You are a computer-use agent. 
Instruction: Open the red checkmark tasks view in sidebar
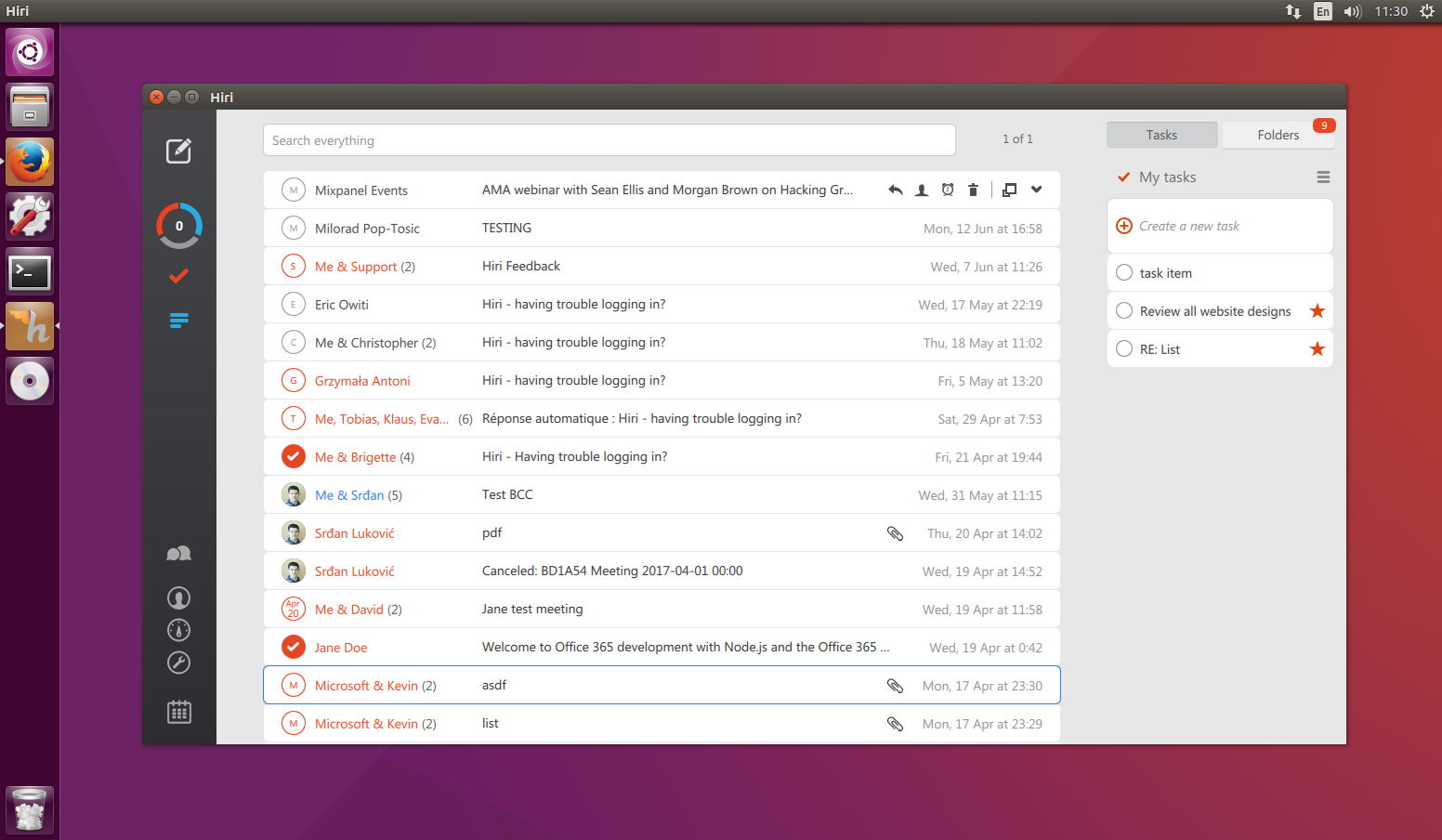(179, 276)
